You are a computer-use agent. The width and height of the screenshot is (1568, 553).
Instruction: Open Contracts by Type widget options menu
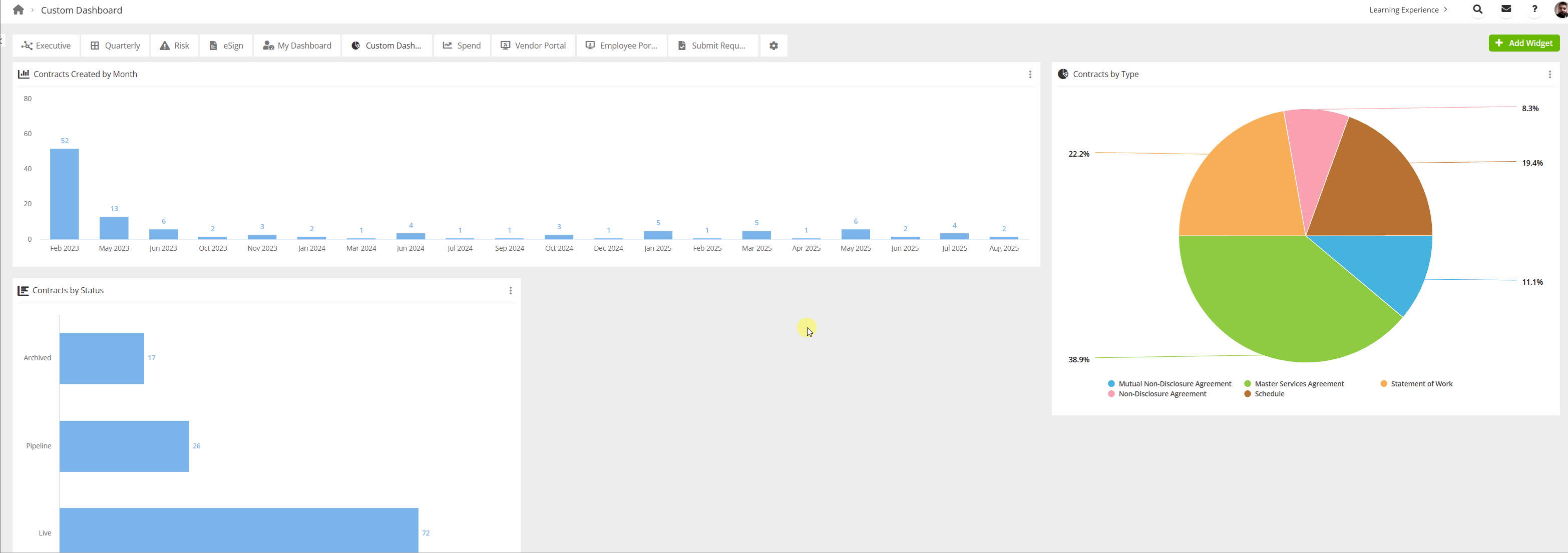[x=1549, y=74]
